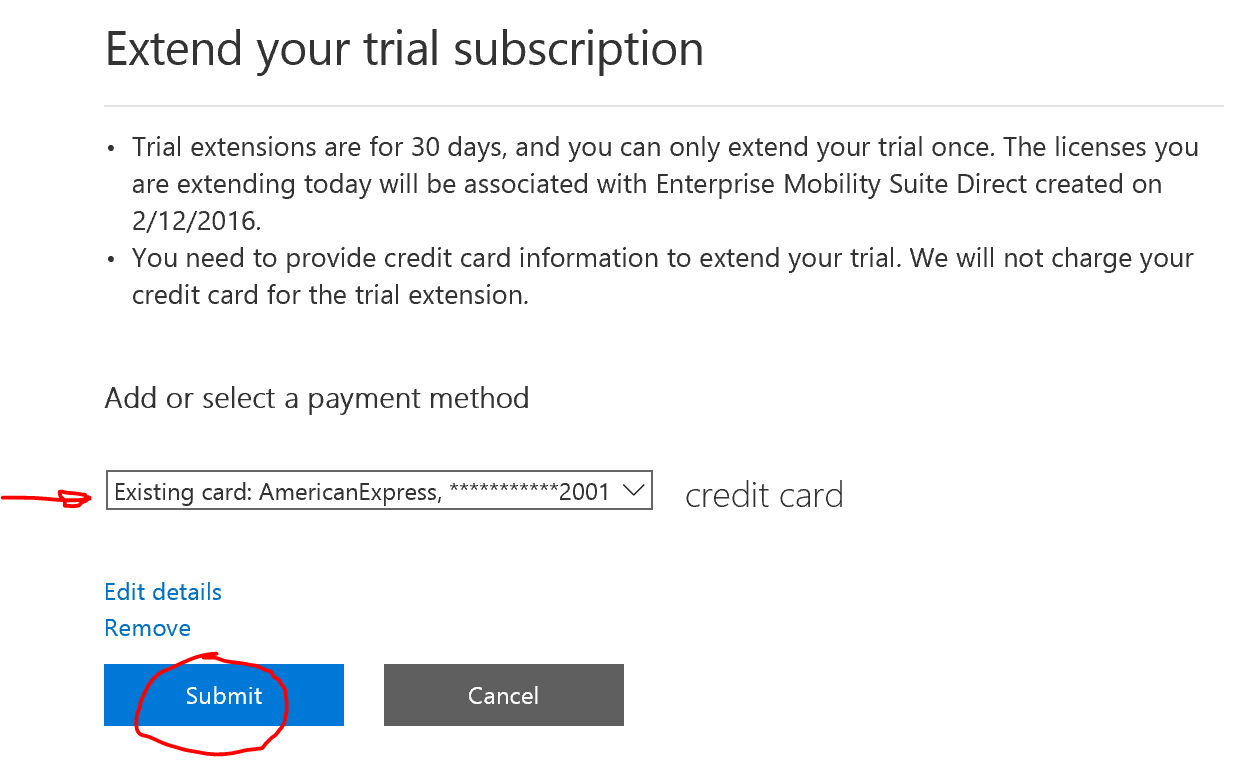Image resolution: width=1256 pixels, height=770 pixels.
Task: Open the Edit details link
Action: coord(163,592)
